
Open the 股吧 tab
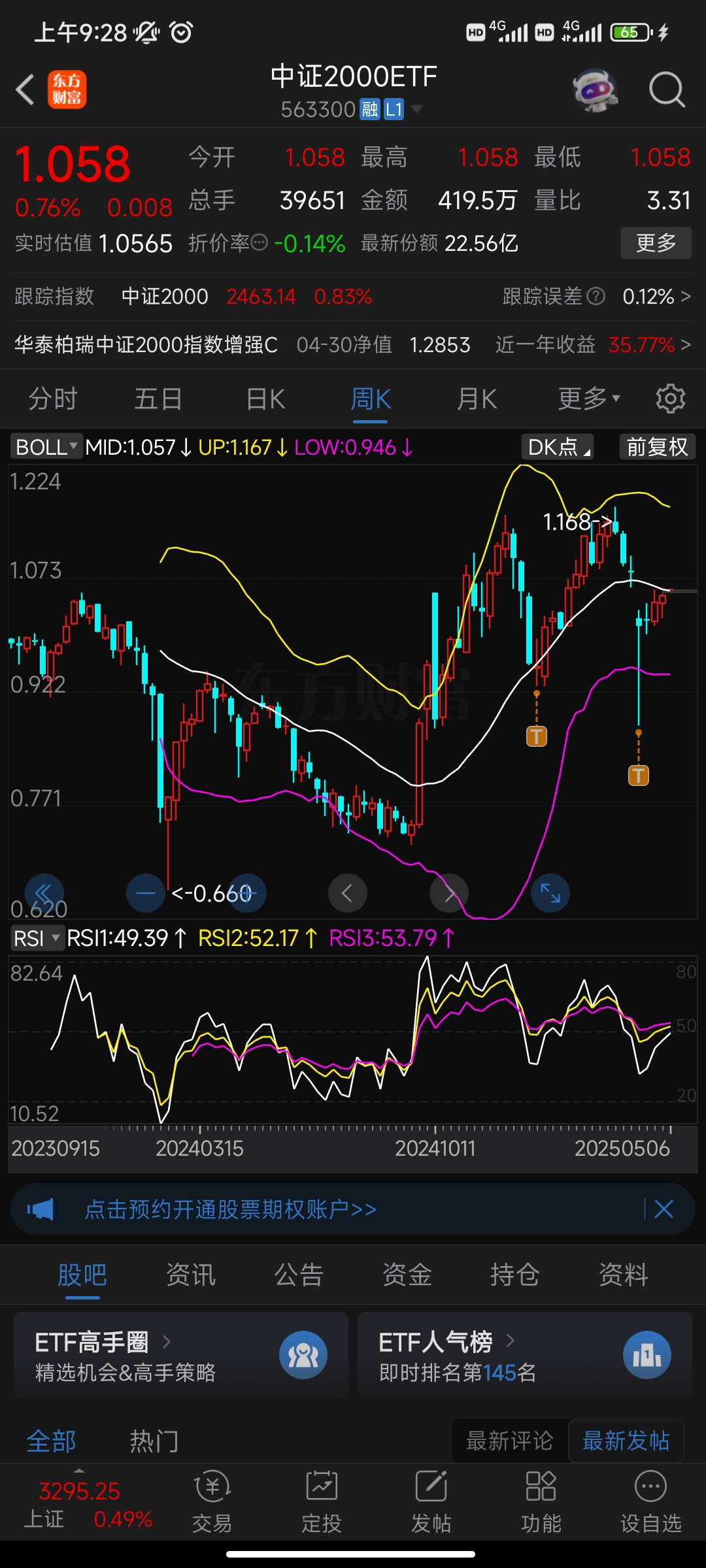[x=82, y=1275]
